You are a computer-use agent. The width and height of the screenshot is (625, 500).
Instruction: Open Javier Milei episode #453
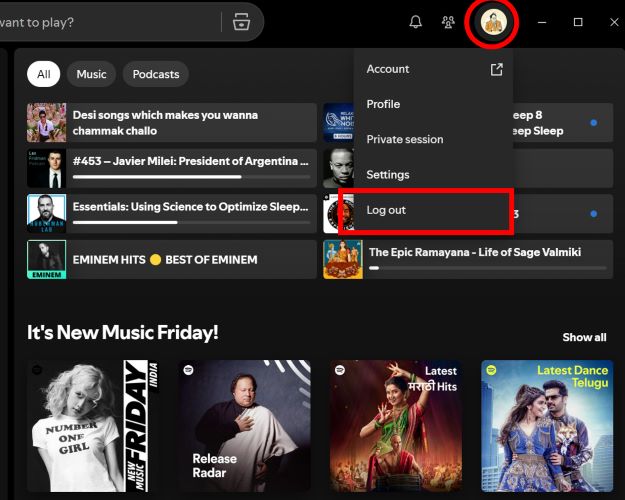point(172,168)
